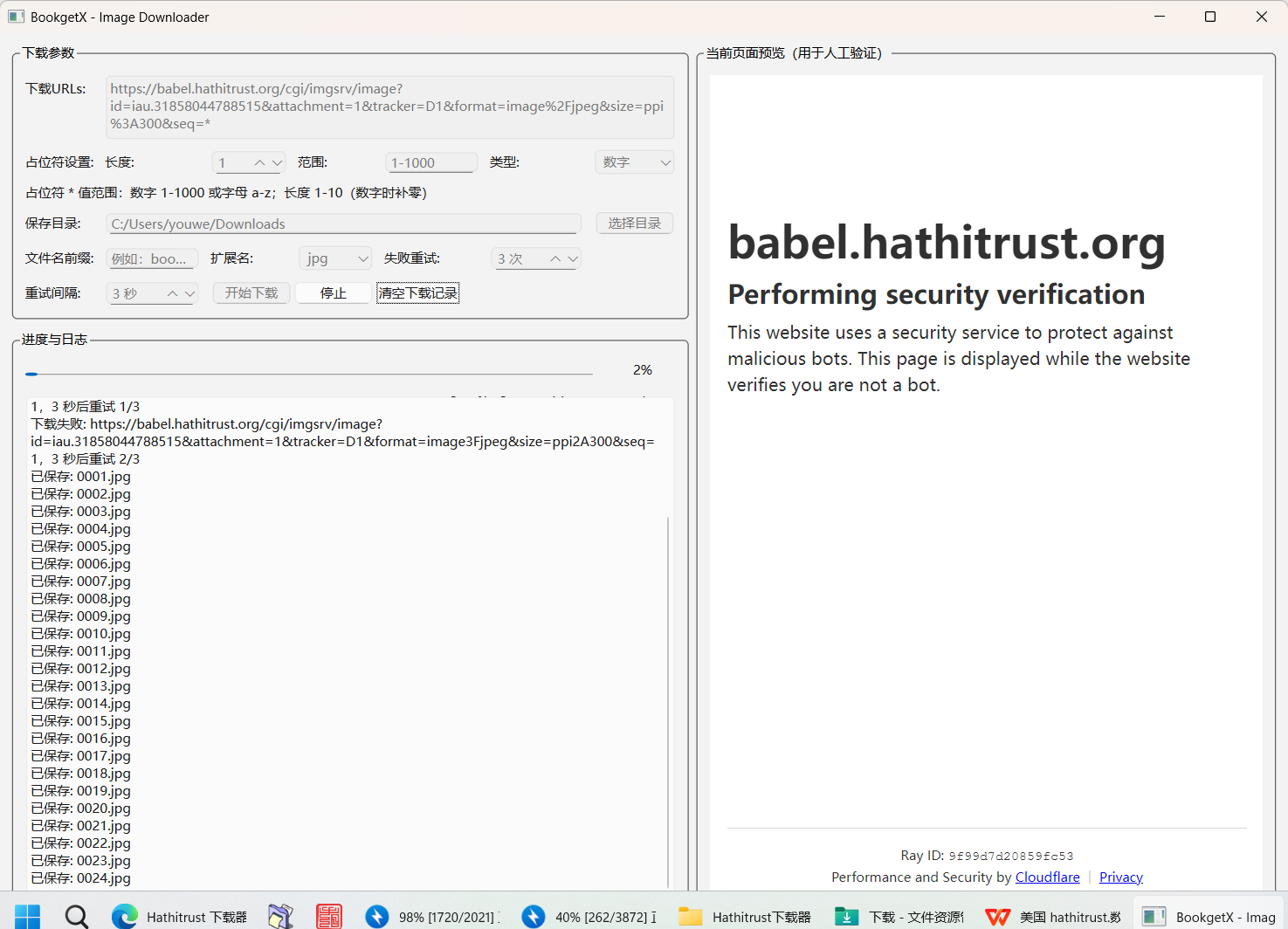This screenshot has height=929, width=1288.
Task: Open taskbar Search magnifier
Action: 77,916
